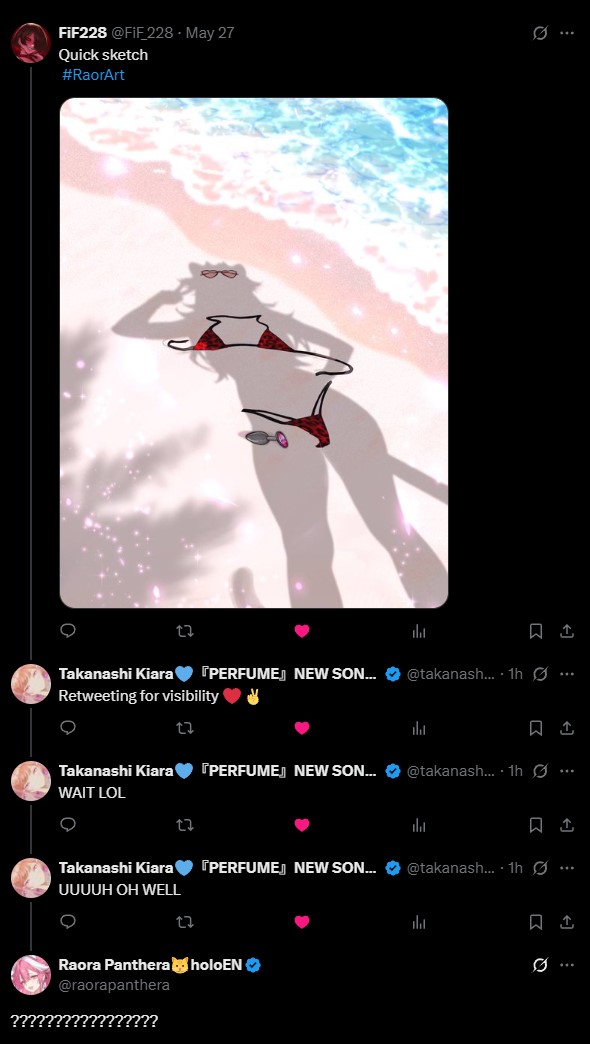Bookmark the "WAIT LOL" reply

click(535, 824)
